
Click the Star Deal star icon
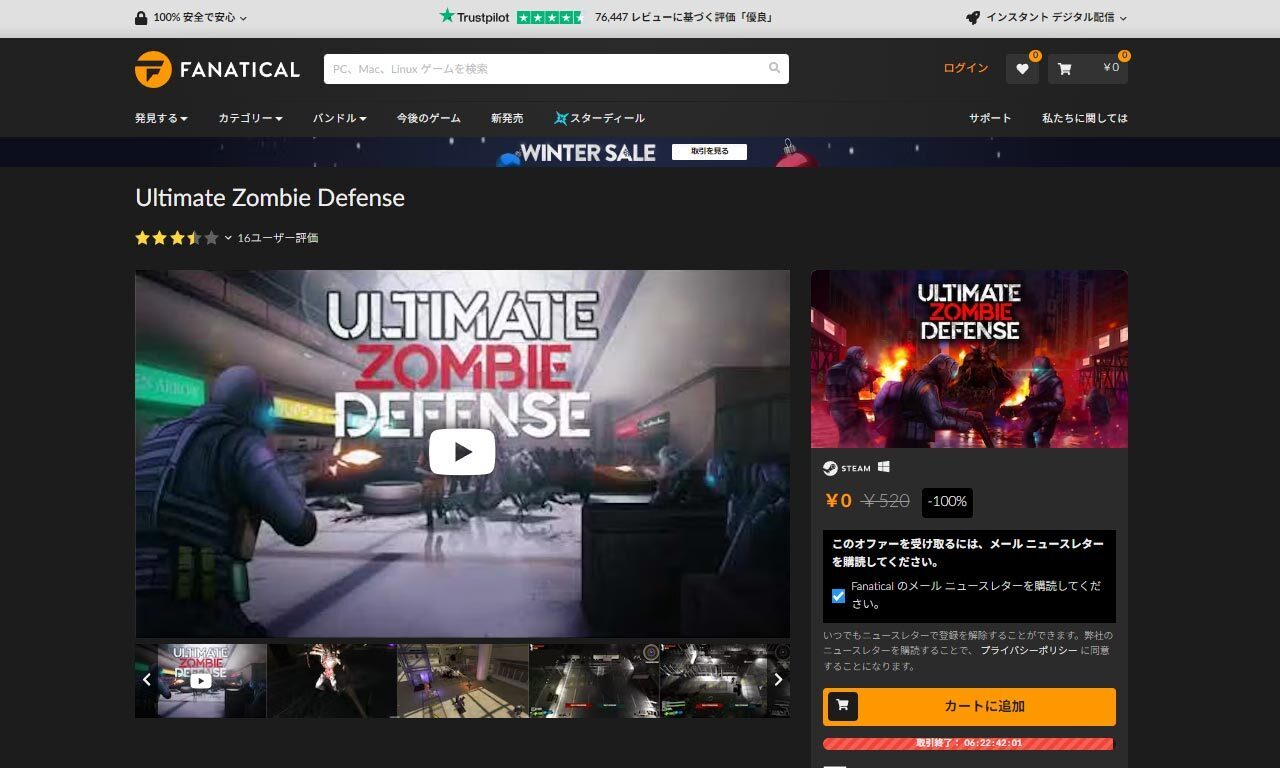click(x=561, y=118)
